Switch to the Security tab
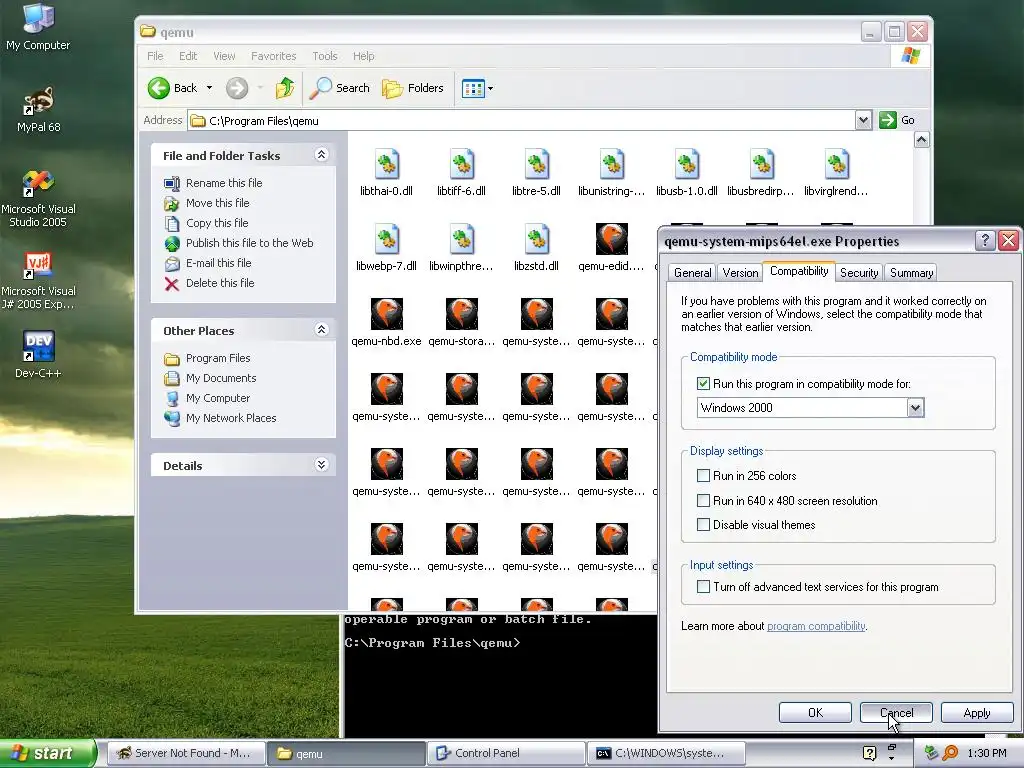1024x768 pixels. pyautogui.click(x=859, y=273)
